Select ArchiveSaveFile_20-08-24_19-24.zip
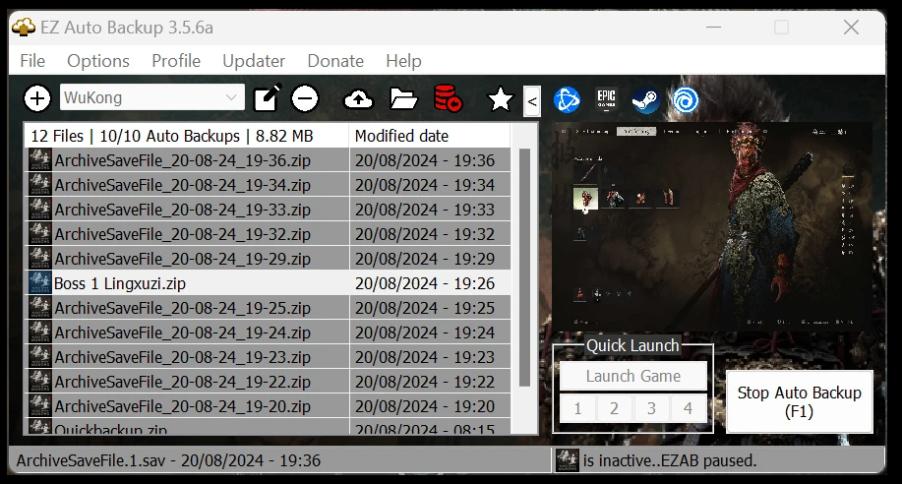 tap(269, 333)
